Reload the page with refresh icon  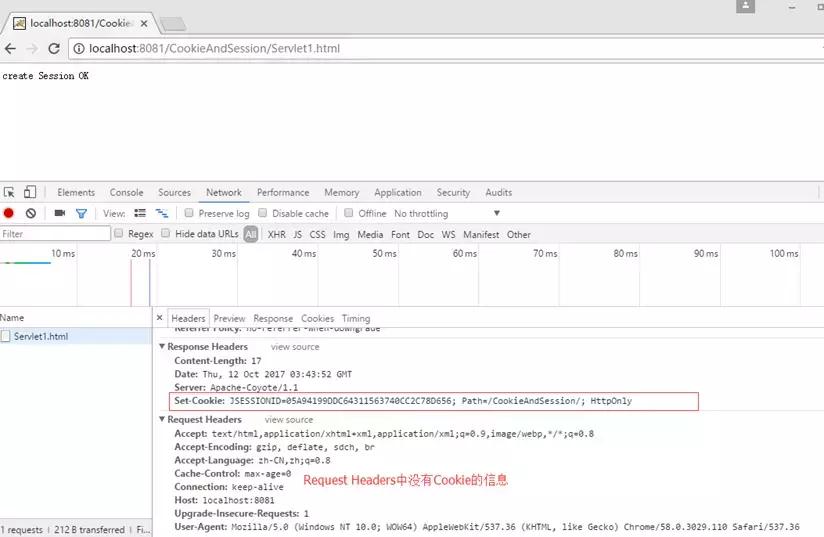click(54, 49)
